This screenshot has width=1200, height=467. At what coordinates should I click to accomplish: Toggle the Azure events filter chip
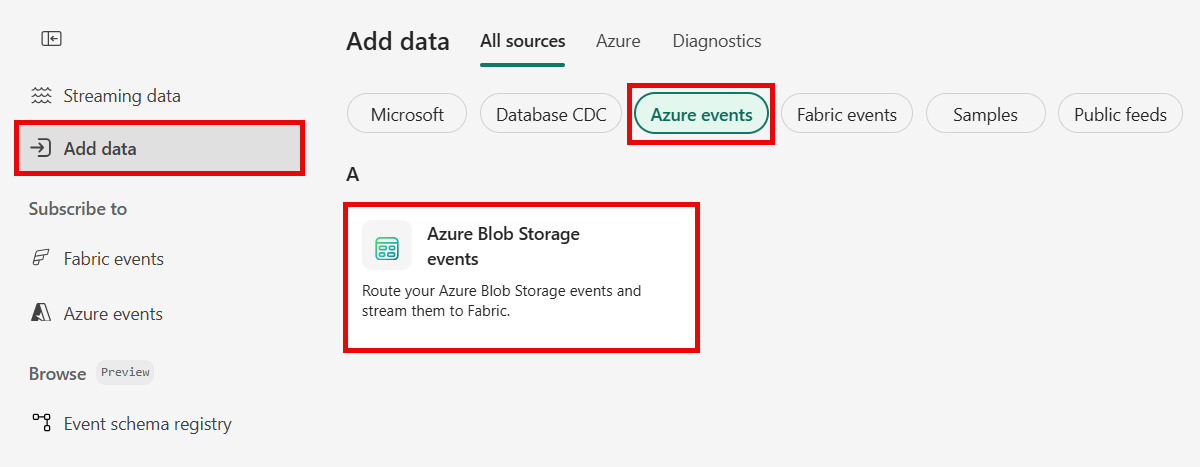(x=701, y=114)
